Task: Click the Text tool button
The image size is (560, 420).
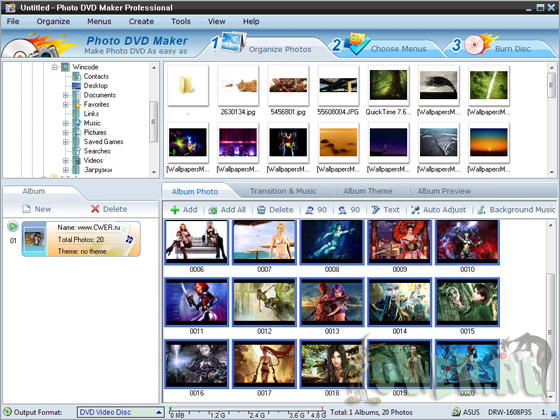Action: point(385,210)
